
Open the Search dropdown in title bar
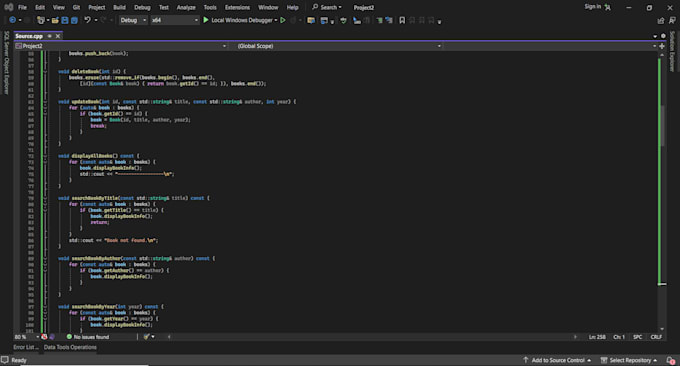327,7
